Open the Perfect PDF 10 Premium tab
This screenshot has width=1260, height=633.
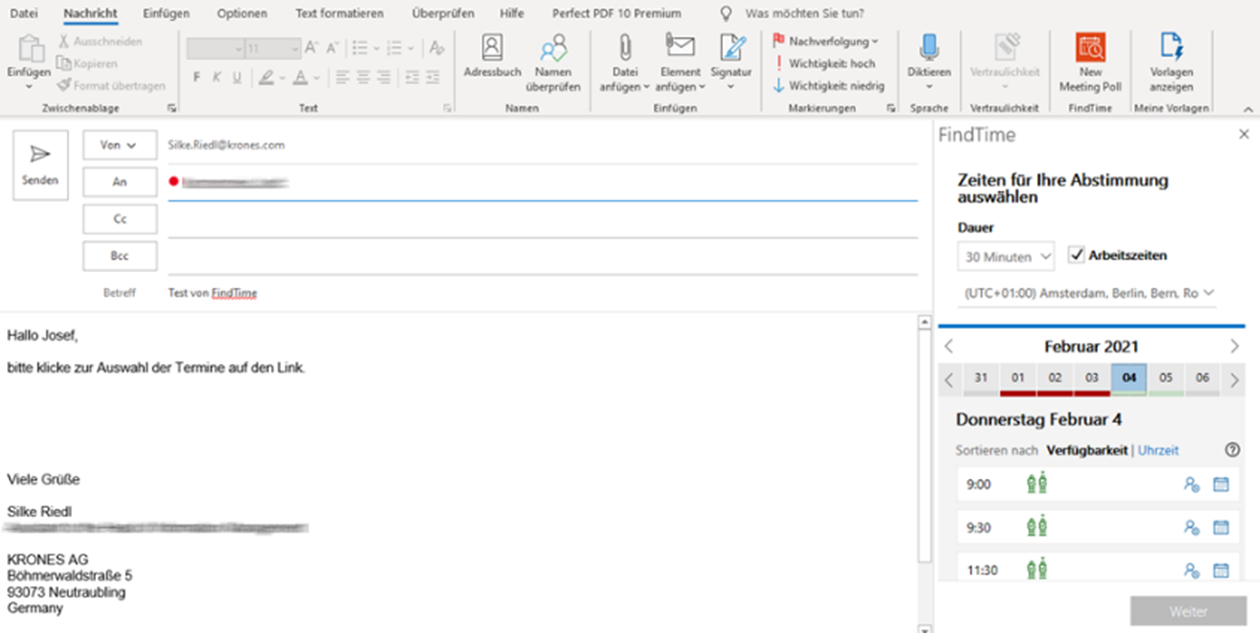616,14
